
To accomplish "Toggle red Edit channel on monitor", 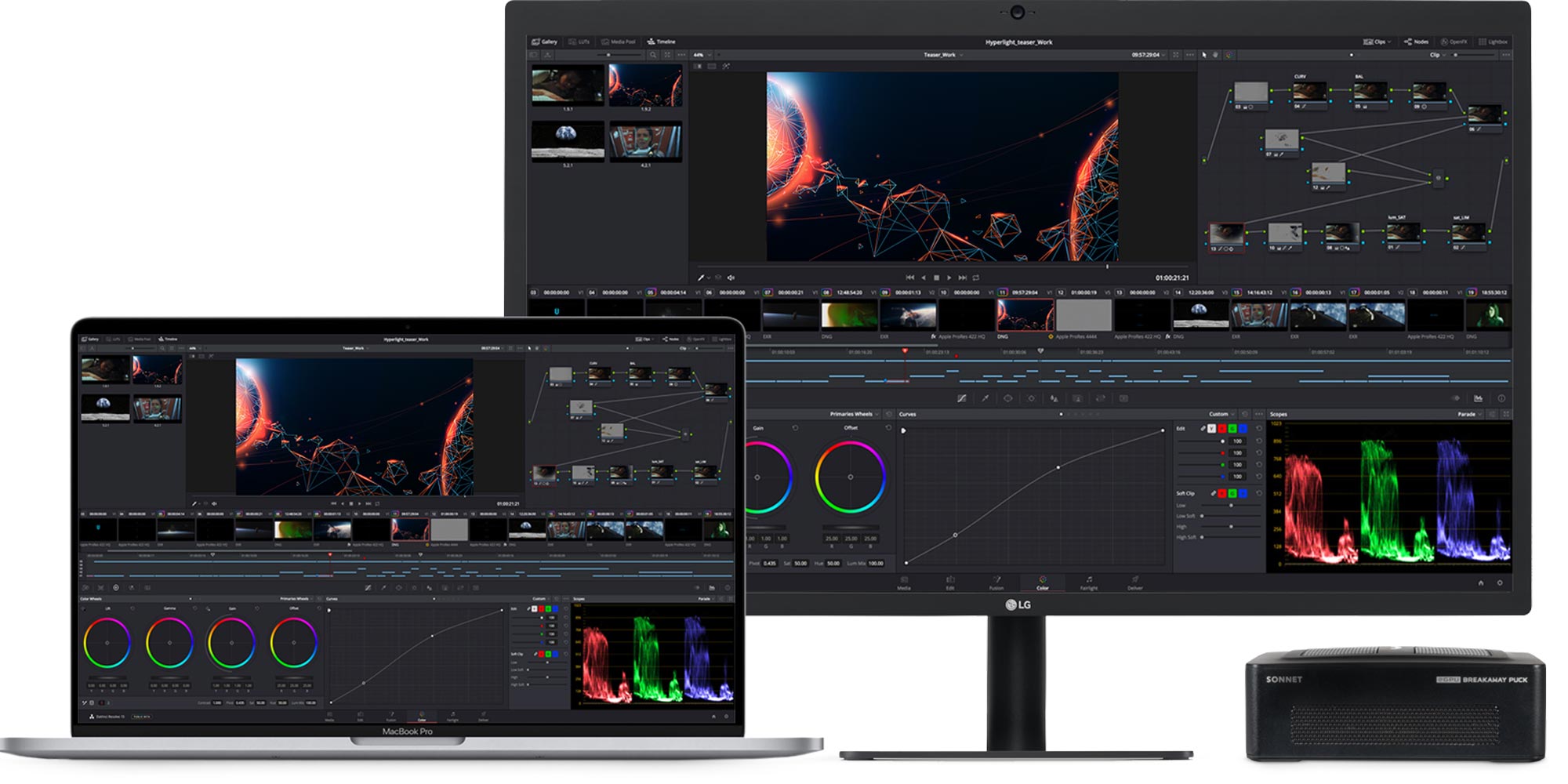I will point(1221,428).
